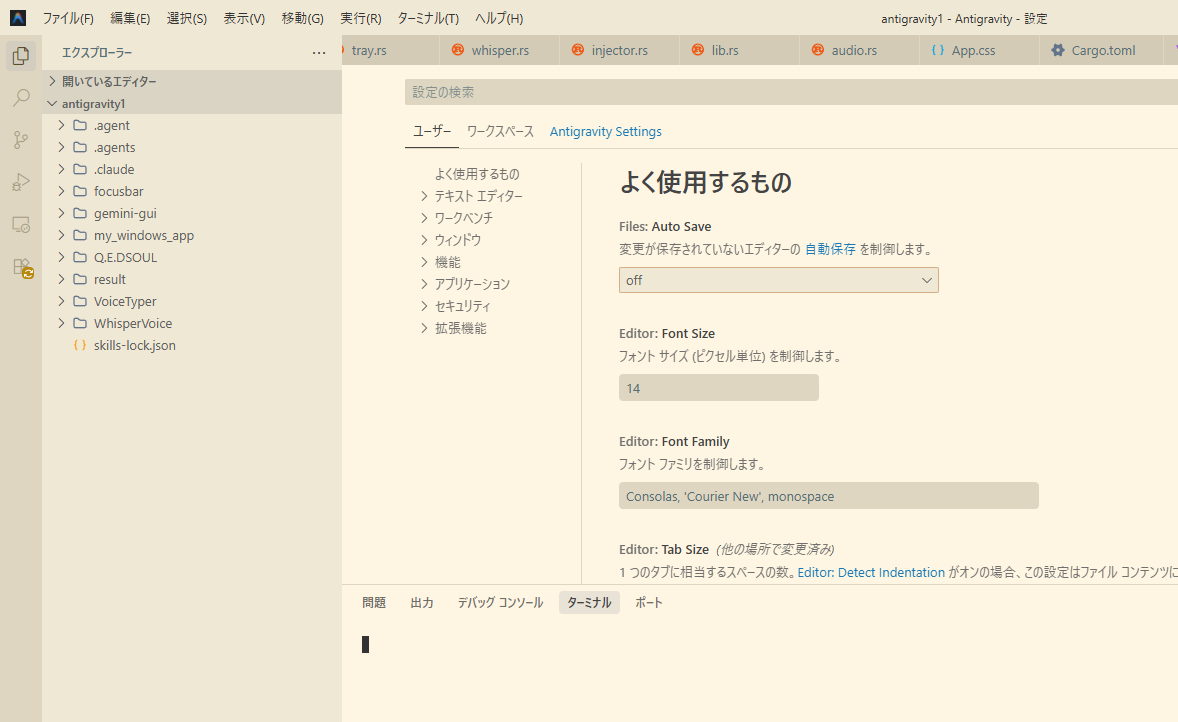Click the explorer more actions ellipsis
Screen dimensions: 1178x722
(x=319, y=53)
